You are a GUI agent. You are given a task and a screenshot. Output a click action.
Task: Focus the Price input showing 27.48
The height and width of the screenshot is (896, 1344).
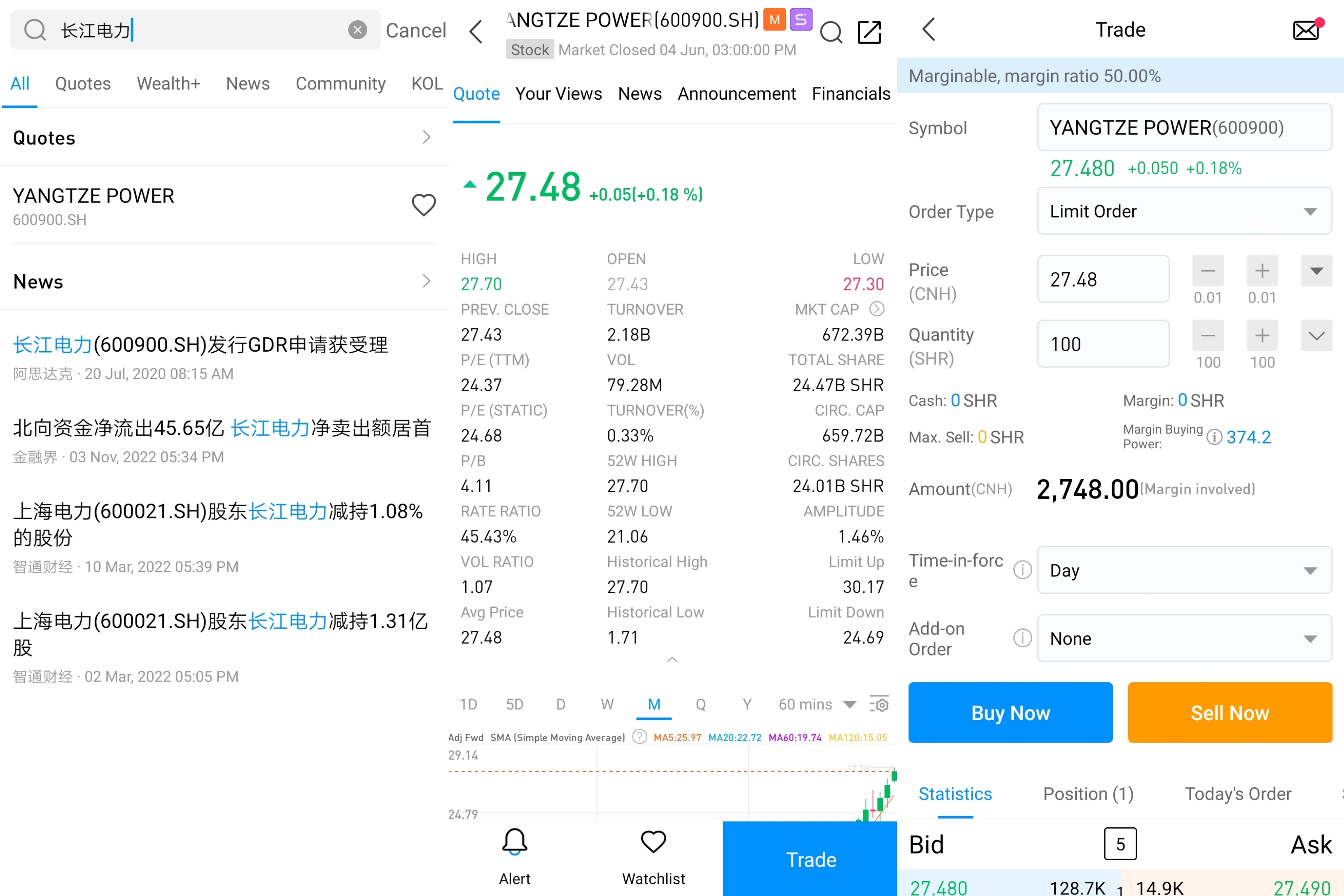(x=1104, y=279)
